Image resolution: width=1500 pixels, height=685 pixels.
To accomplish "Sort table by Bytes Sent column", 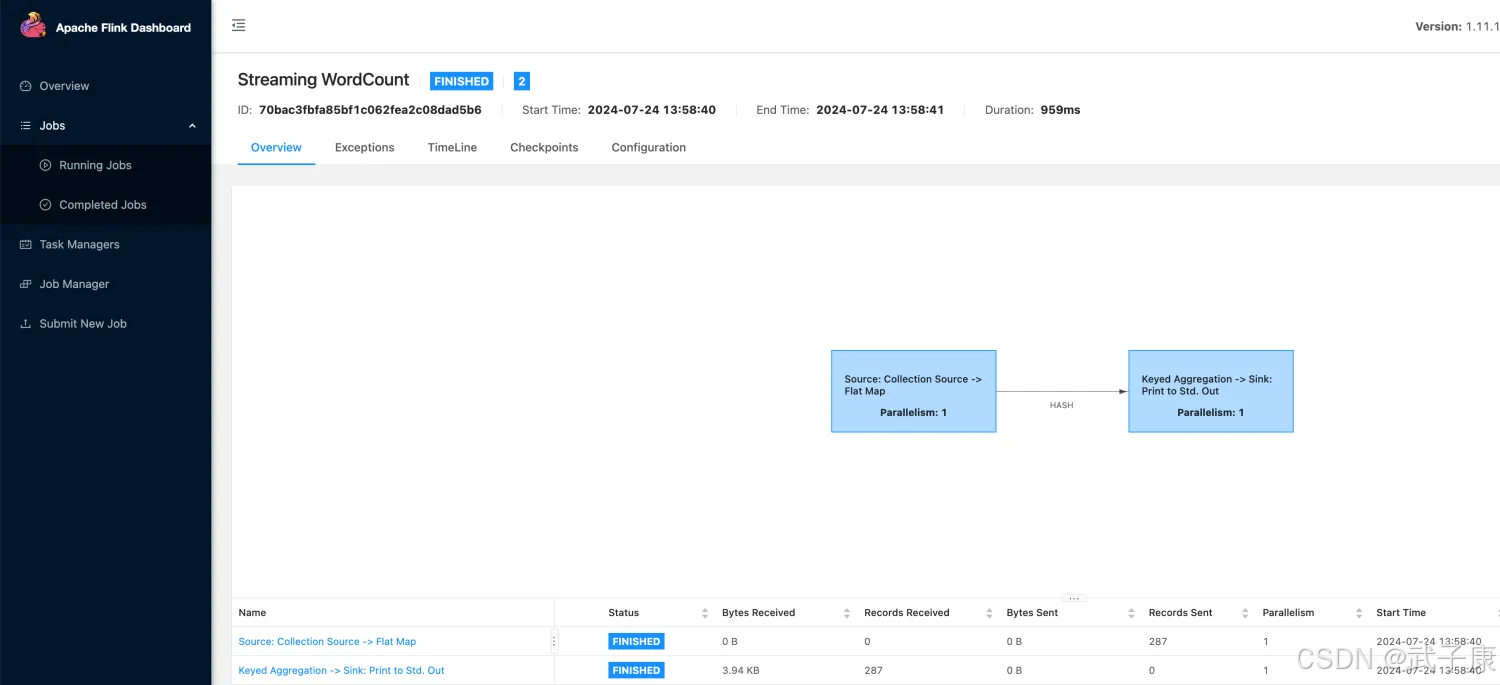I will pyautogui.click(x=1132, y=613).
